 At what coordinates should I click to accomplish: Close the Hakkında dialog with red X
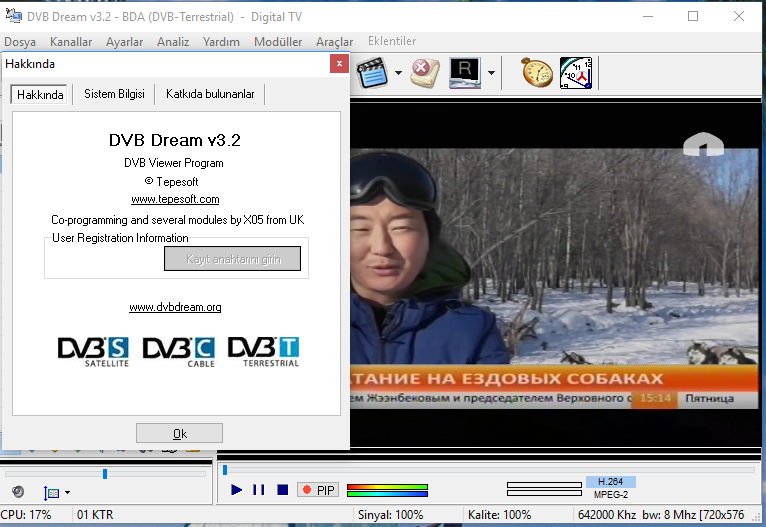point(339,63)
